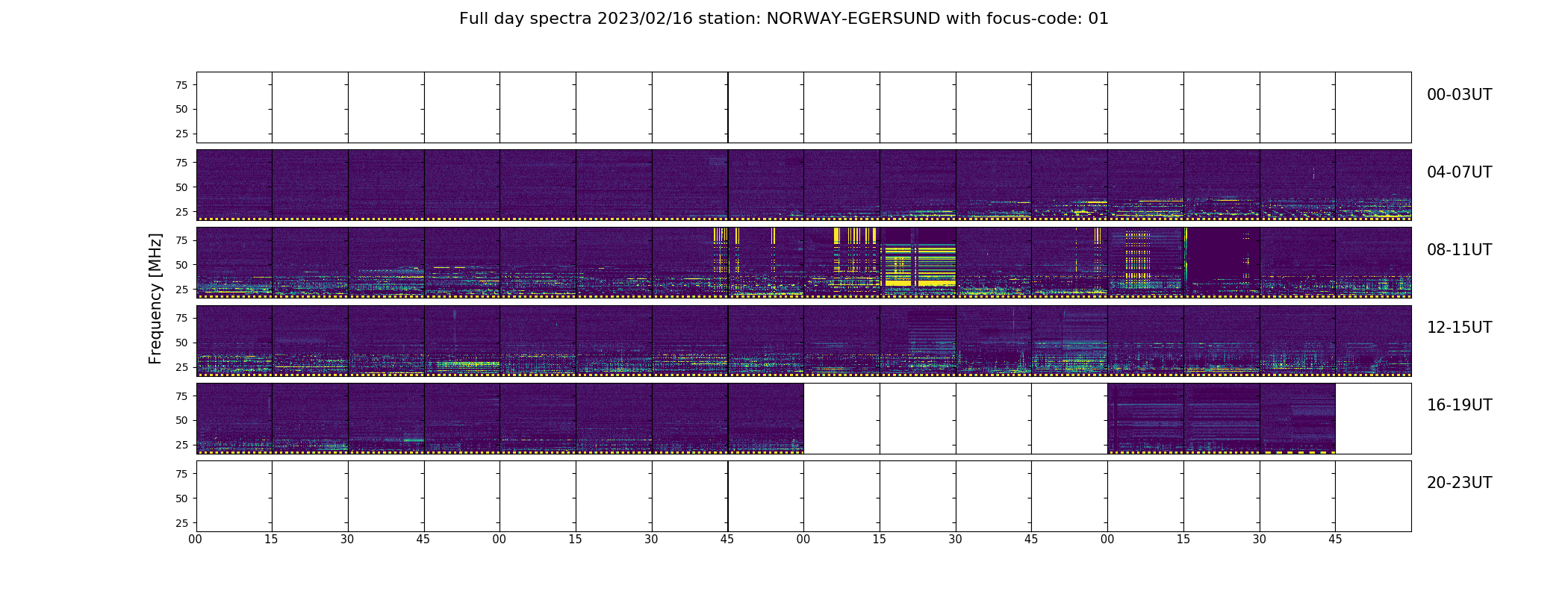Open the last spectrogram panel of the 04-07UT row
The image size is (1568, 597).
pos(1373,185)
